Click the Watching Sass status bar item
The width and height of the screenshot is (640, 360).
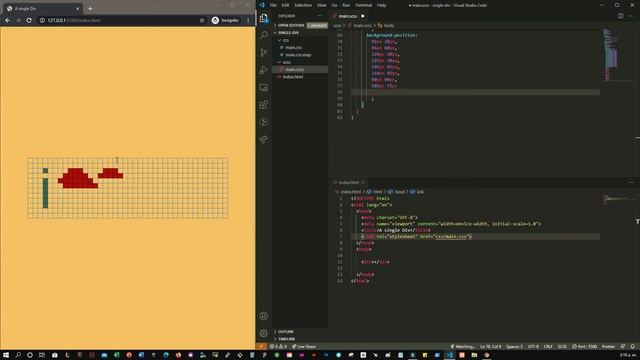pos(462,347)
